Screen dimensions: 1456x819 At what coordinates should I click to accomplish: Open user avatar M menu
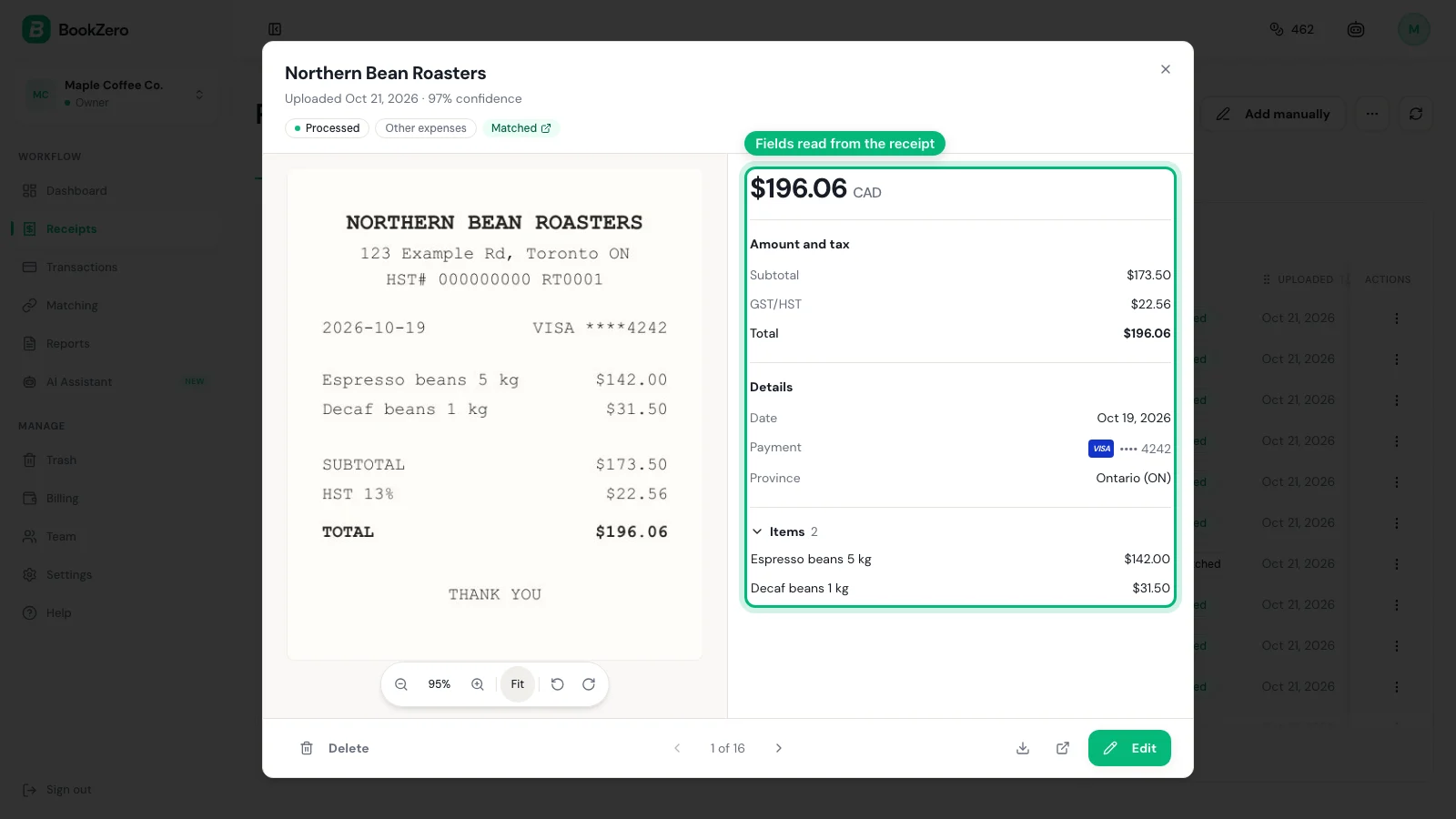(1414, 29)
